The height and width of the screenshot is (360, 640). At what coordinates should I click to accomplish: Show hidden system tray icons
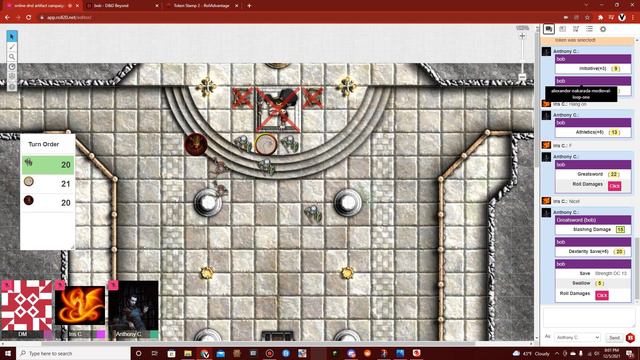557,353
